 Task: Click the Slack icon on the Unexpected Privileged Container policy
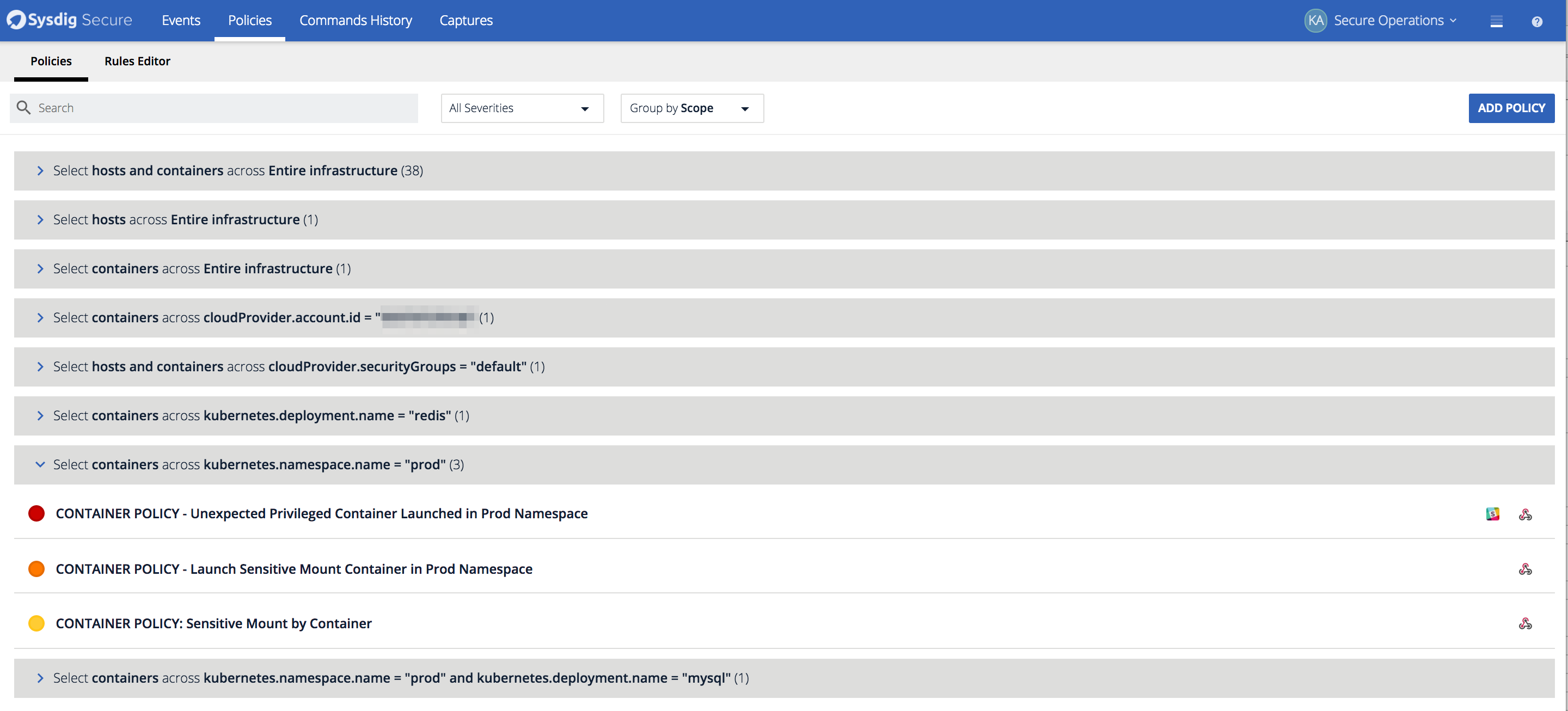1492,514
